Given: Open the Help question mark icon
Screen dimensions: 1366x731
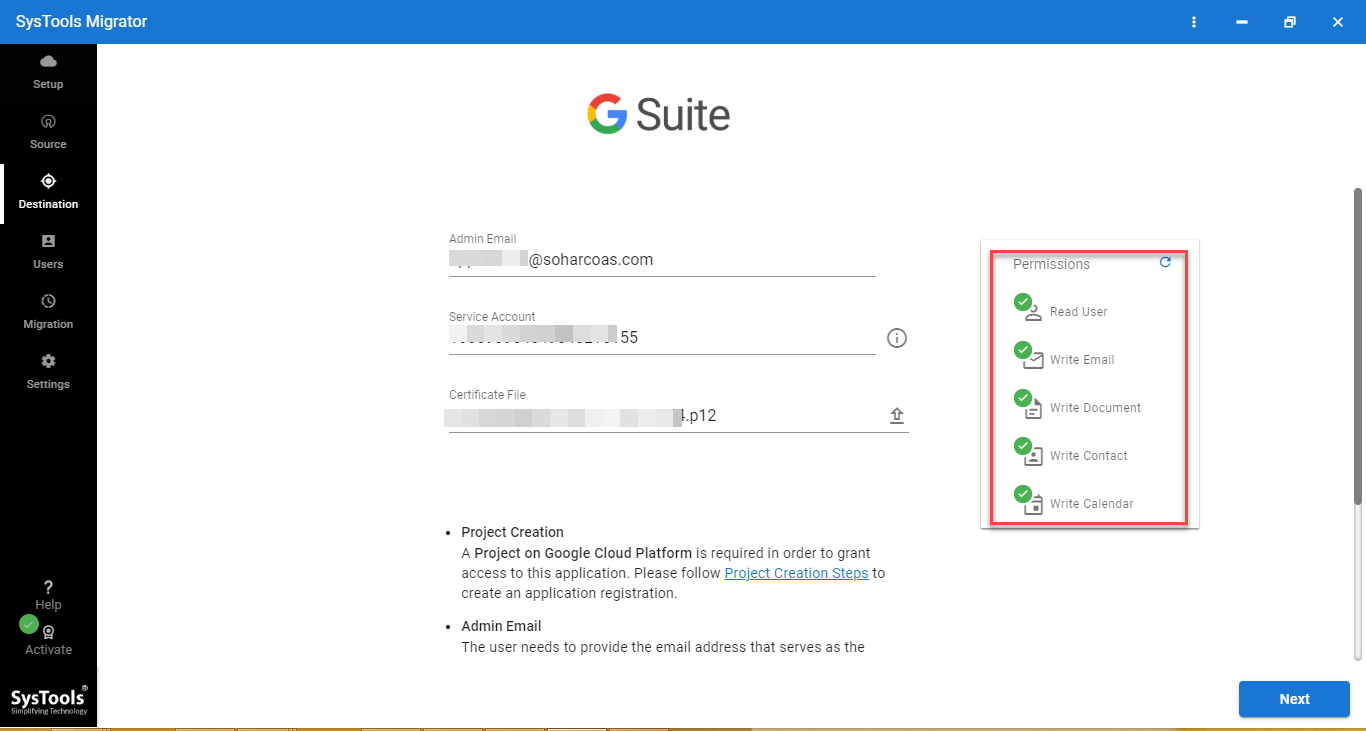Looking at the screenshot, I should (48, 588).
